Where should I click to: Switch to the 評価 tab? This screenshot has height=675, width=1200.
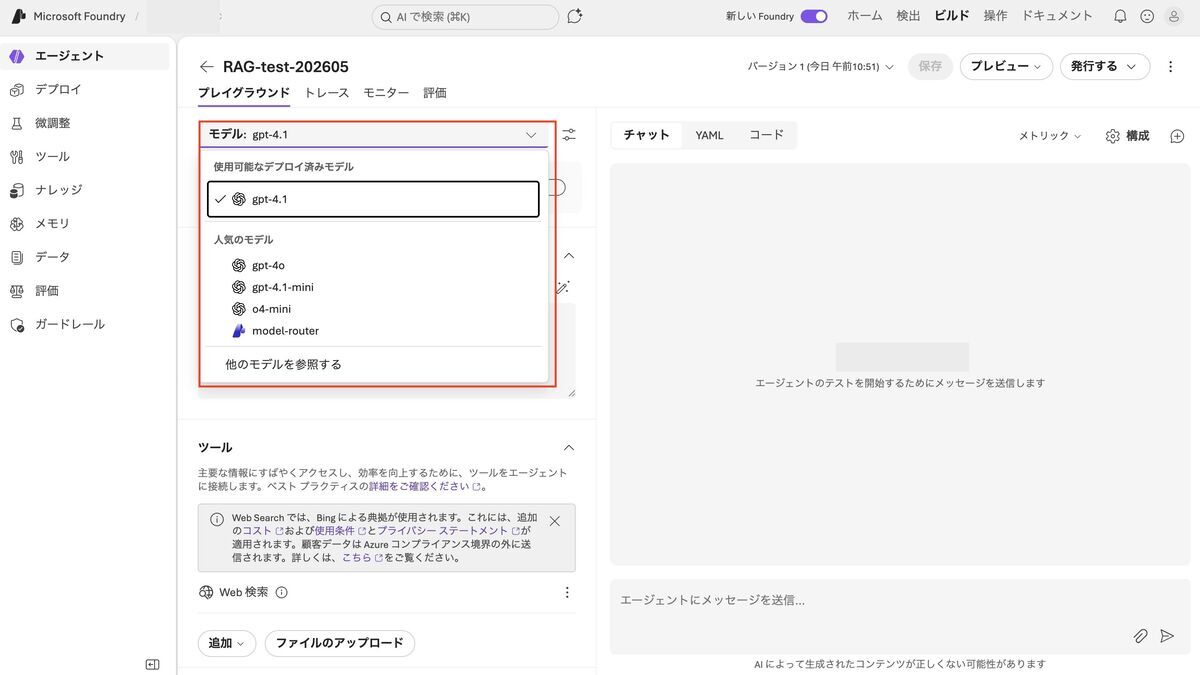pos(435,93)
